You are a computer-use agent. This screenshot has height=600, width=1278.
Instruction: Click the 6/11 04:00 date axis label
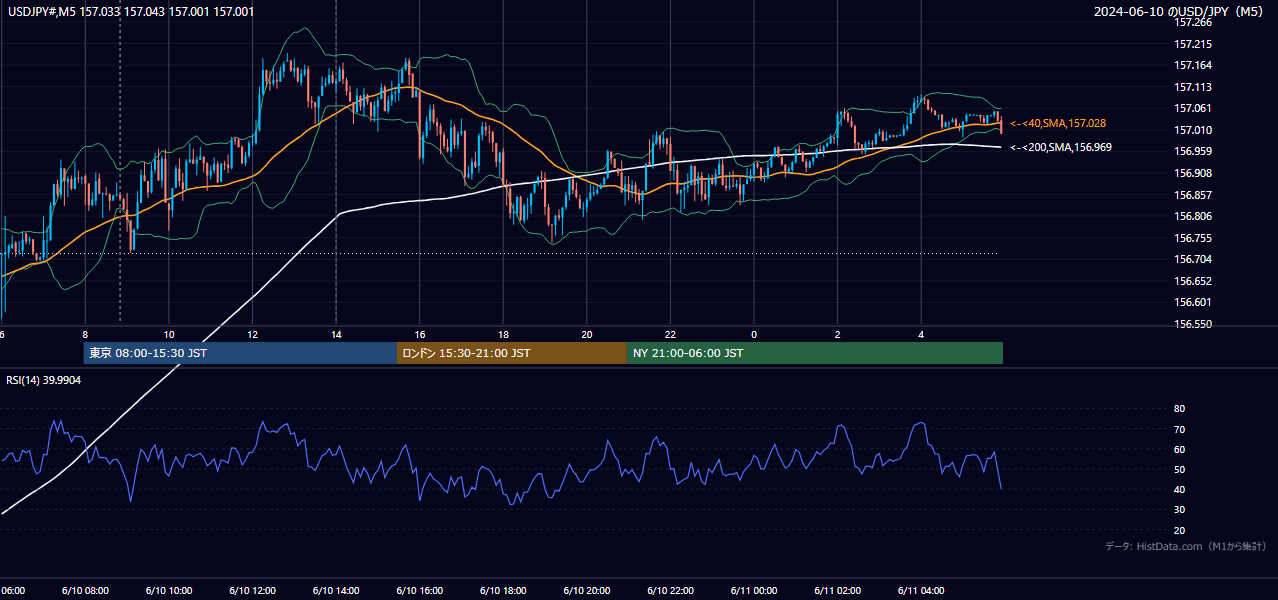tap(921, 591)
